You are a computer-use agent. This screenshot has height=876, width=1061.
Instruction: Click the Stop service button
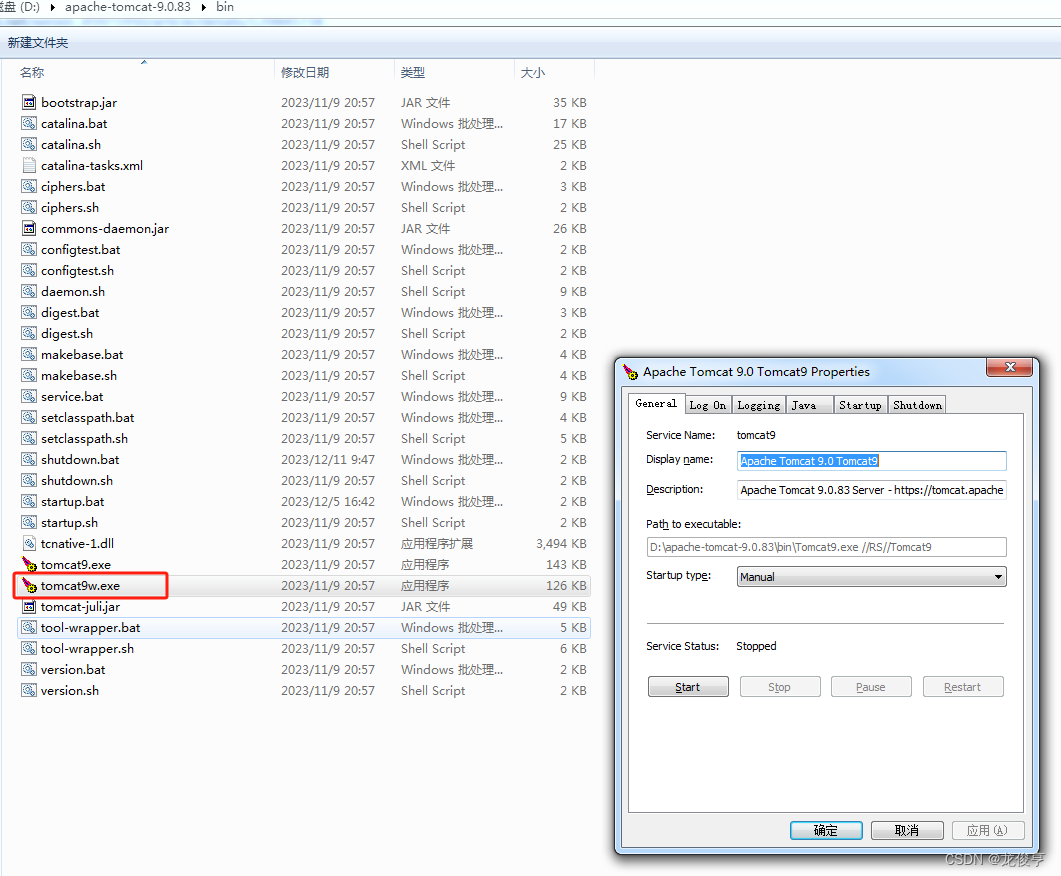coord(780,687)
